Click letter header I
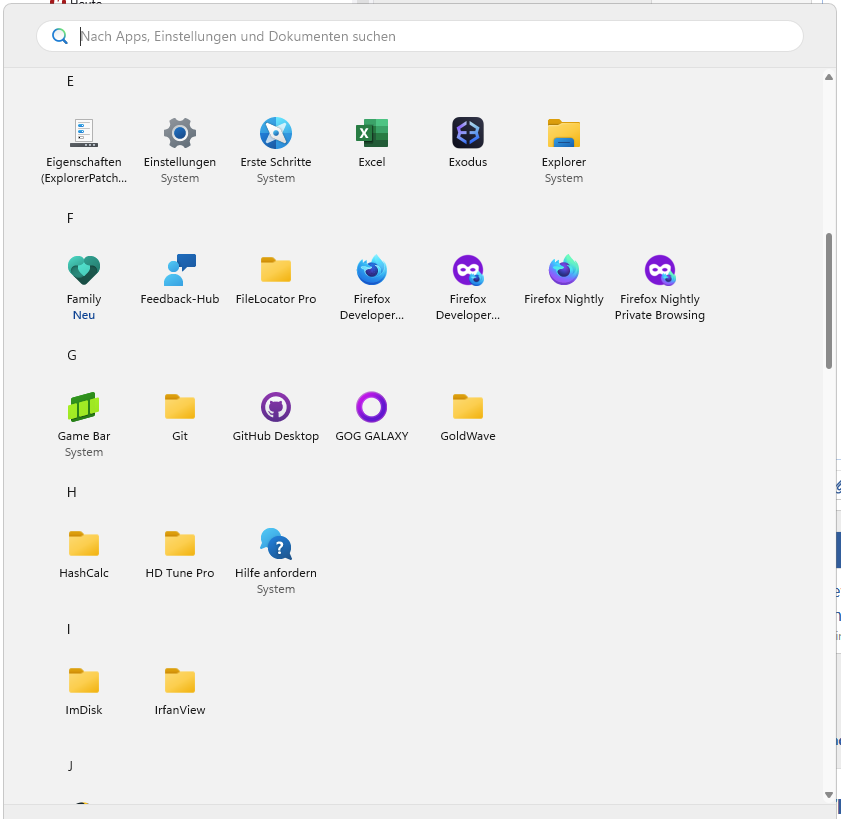The width and height of the screenshot is (841, 819). [69, 629]
